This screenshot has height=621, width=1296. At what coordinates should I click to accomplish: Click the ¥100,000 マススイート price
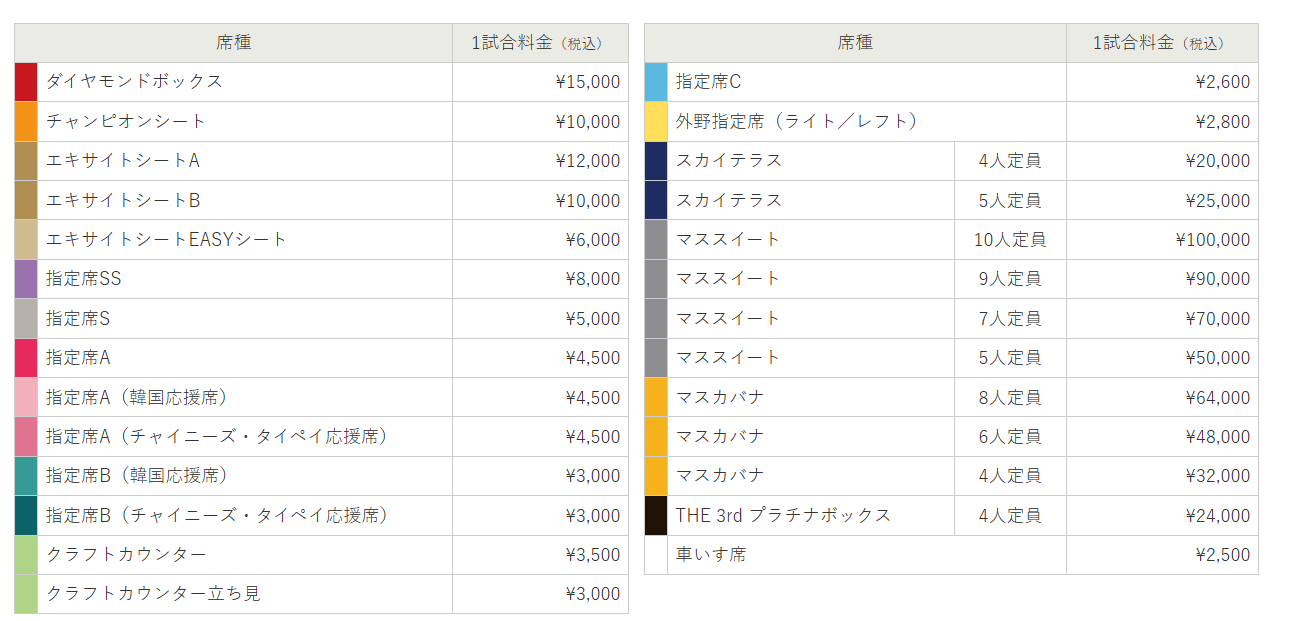[x=1212, y=240]
